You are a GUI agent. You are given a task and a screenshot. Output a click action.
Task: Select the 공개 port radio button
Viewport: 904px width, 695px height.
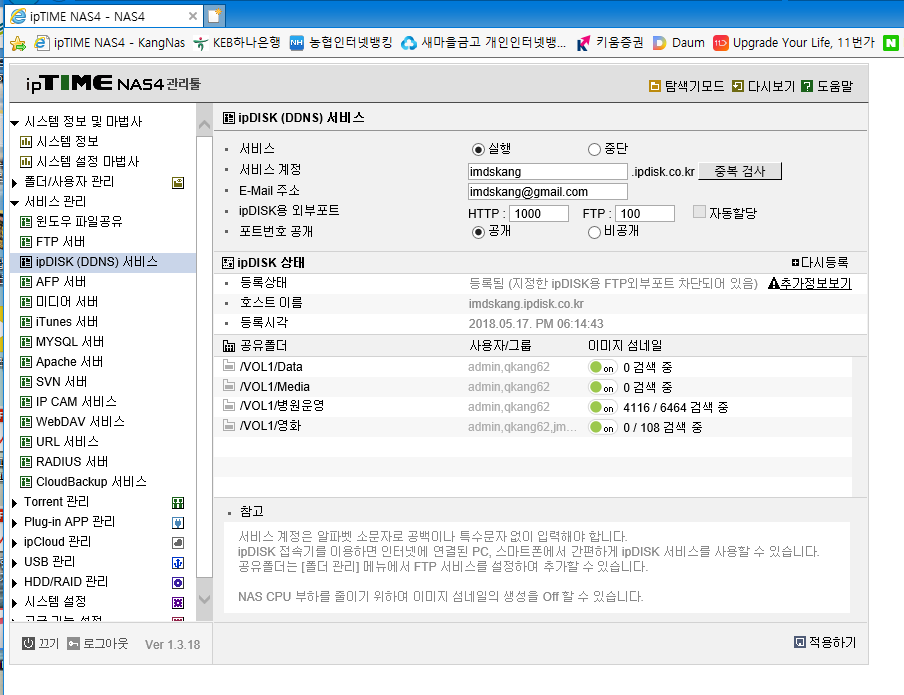pyautogui.click(x=478, y=232)
